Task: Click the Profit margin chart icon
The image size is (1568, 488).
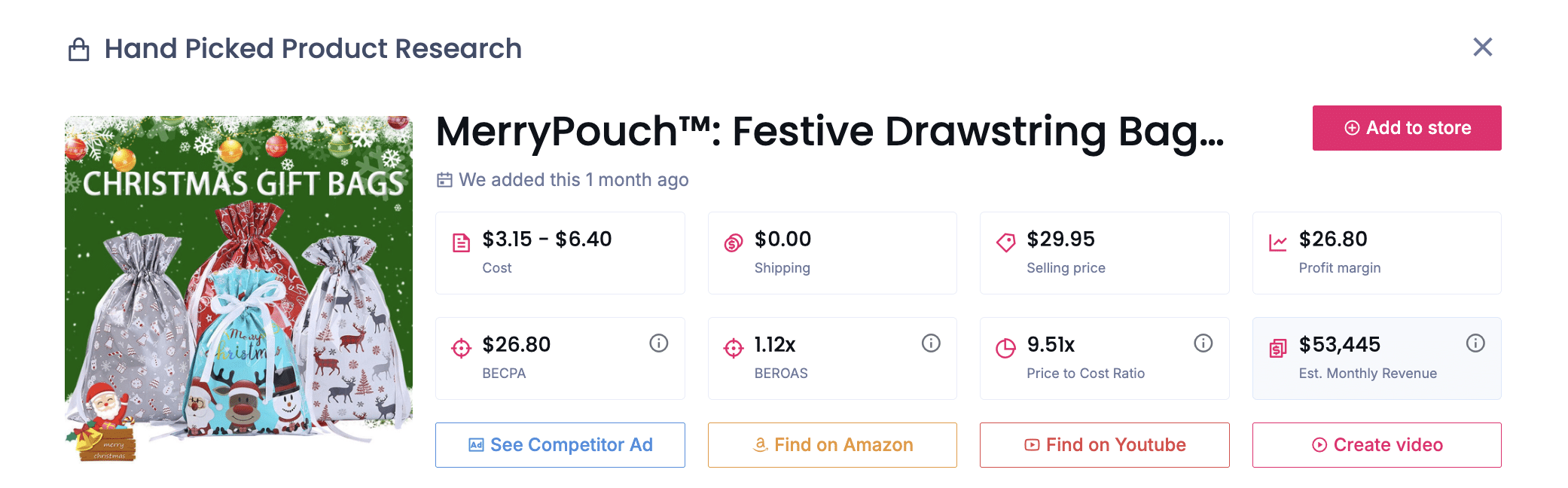Action: (1278, 242)
